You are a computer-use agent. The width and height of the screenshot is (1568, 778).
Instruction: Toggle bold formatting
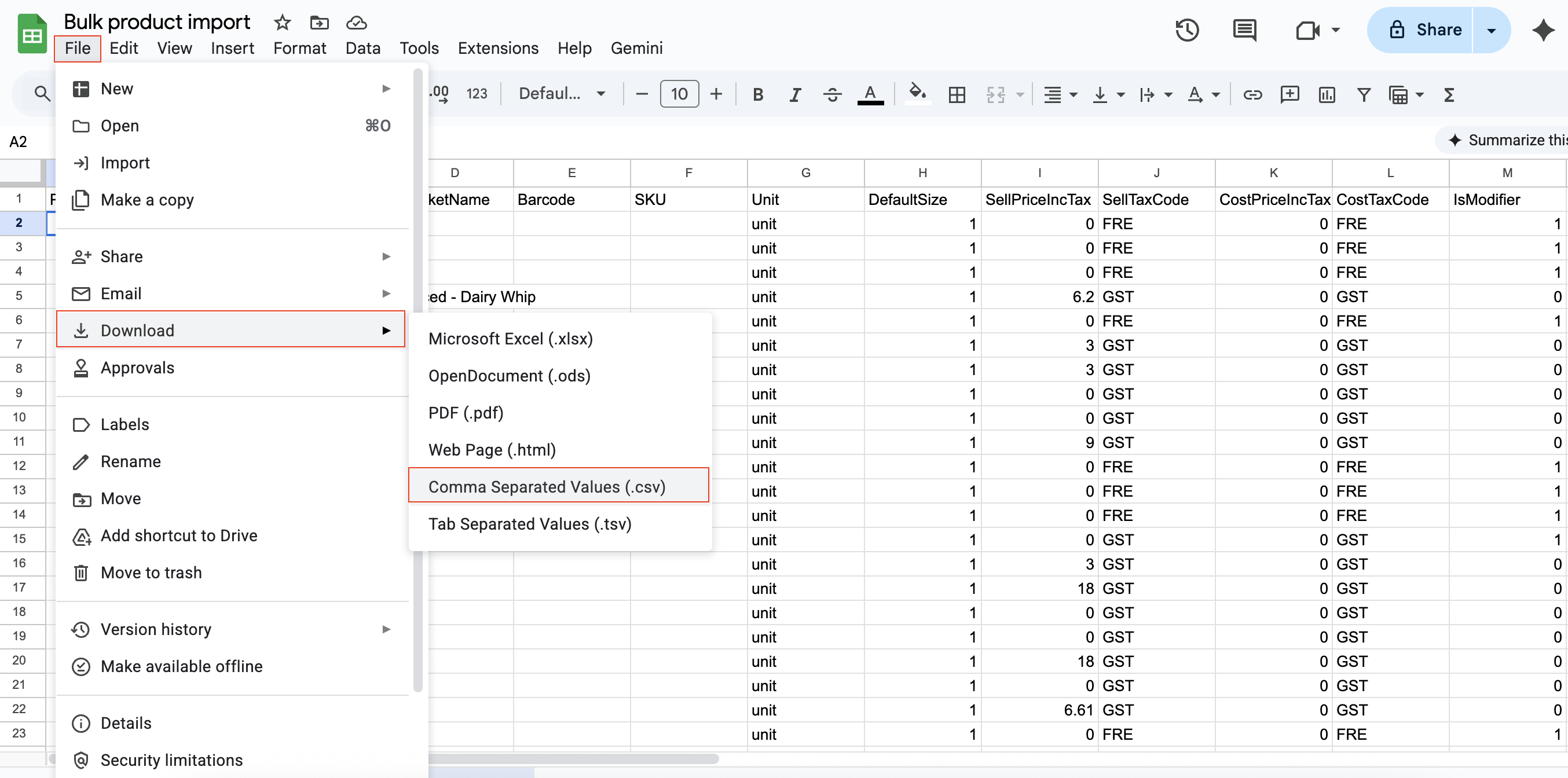click(x=757, y=94)
